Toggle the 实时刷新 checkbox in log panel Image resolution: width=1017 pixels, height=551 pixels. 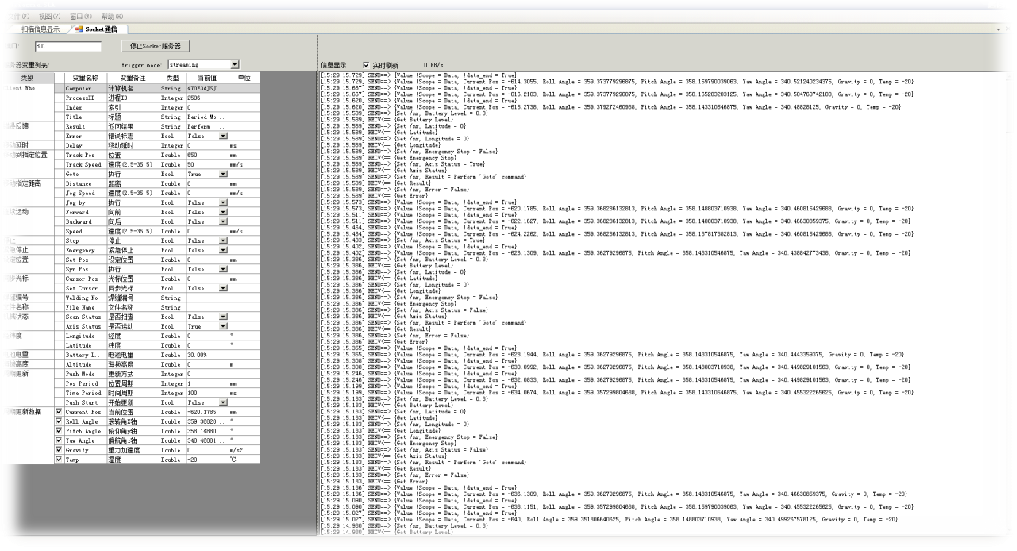pos(366,65)
